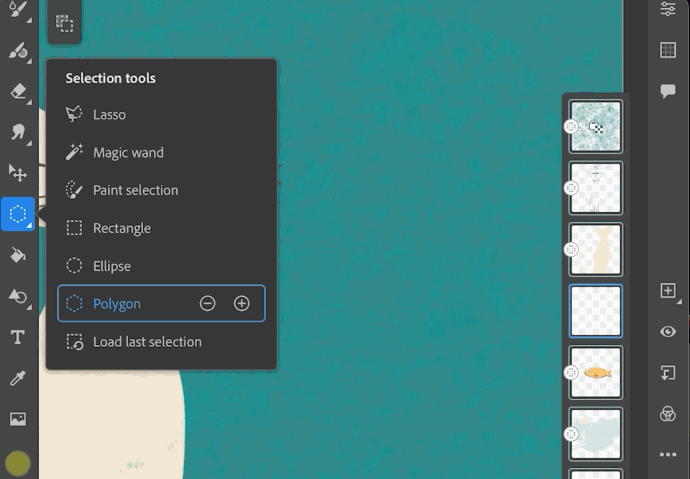The width and height of the screenshot is (690, 479).
Task: Select the beige cat silhouette layer thumbnail
Action: (596, 250)
